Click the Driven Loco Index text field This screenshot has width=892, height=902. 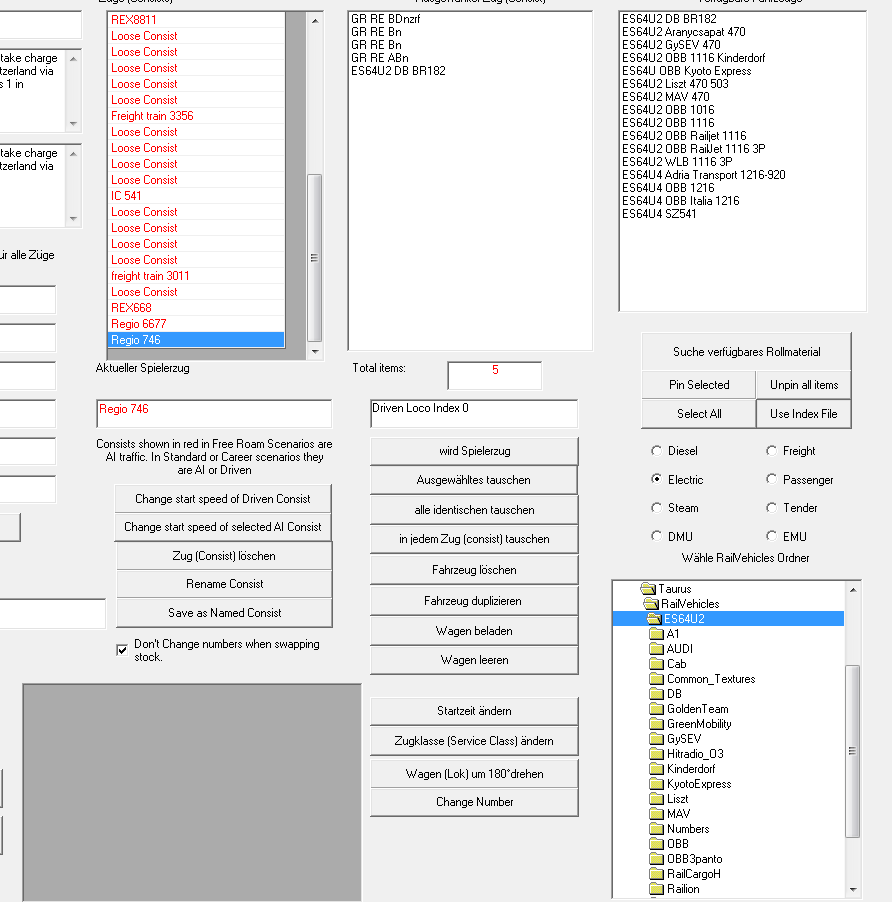[x=473, y=414]
